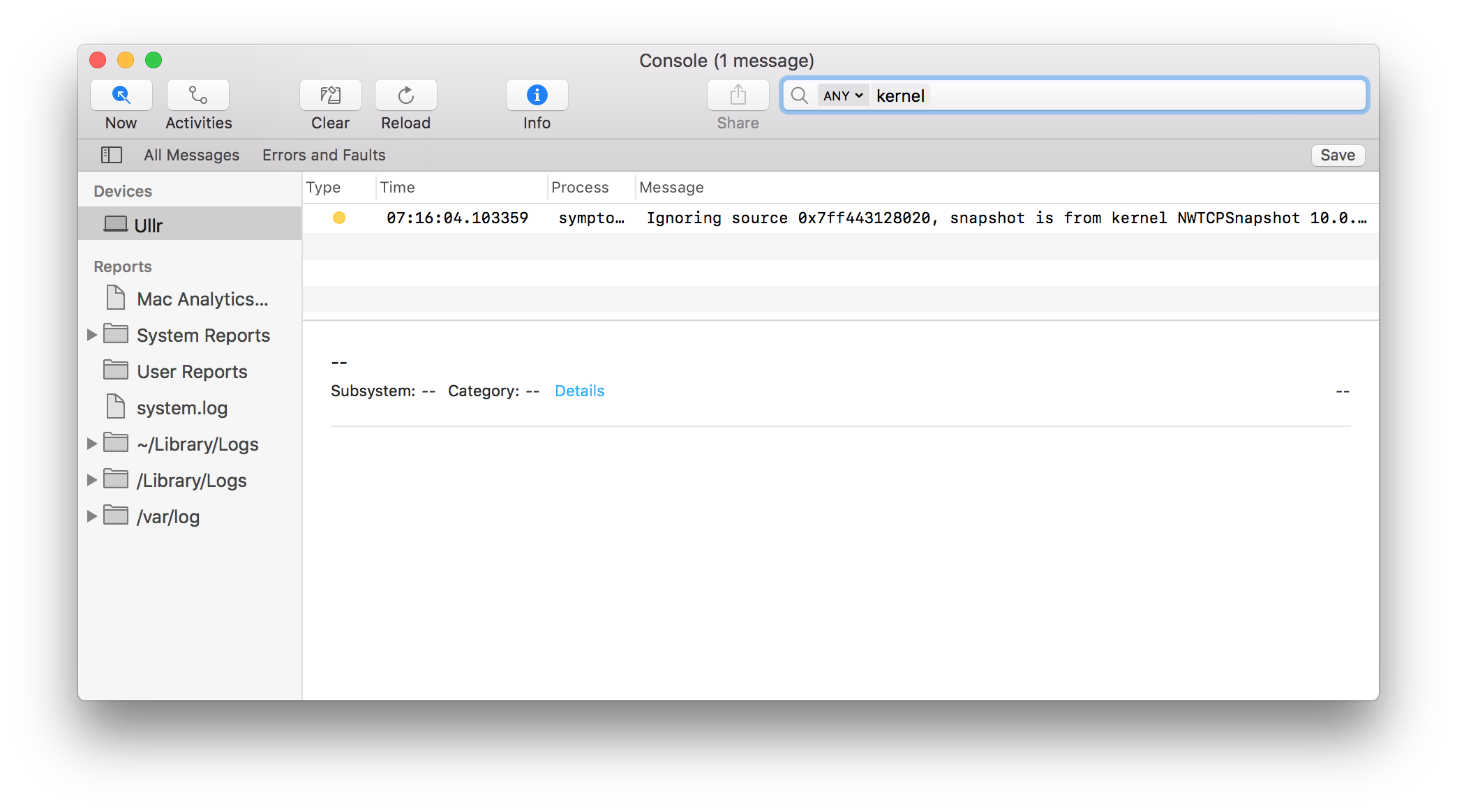Click the Details link
Viewport: 1457px width, 812px height.
579,391
